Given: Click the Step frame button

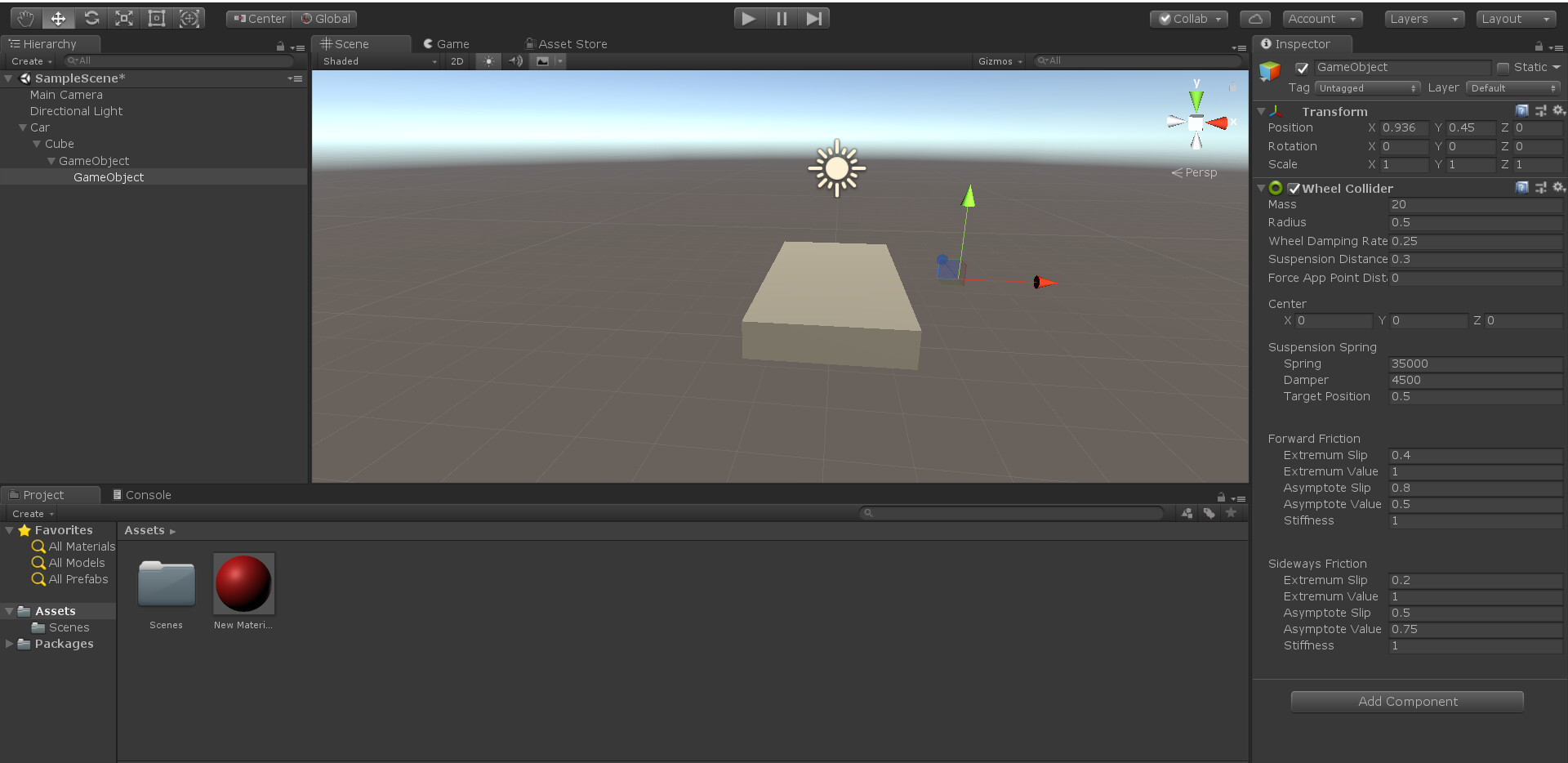Looking at the screenshot, I should (814, 18).
